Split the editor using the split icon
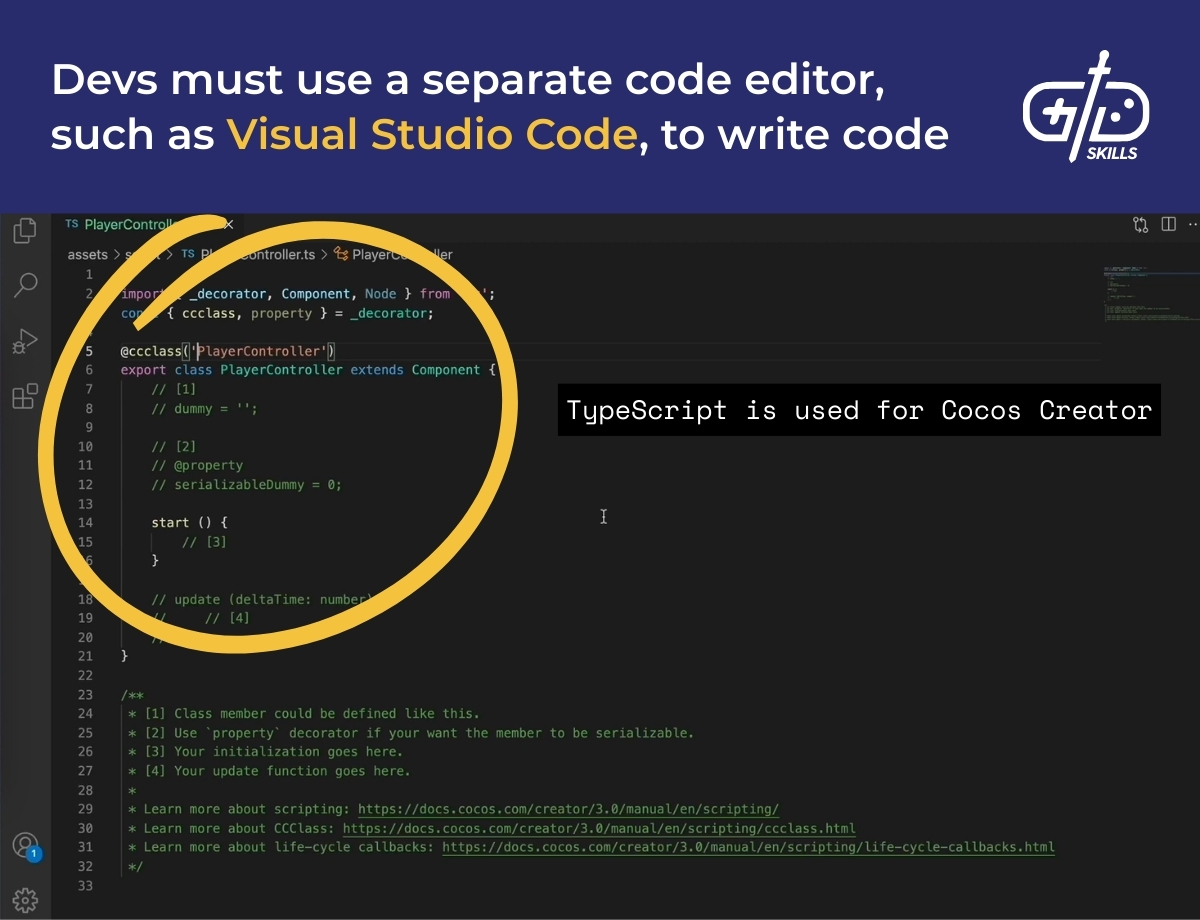Viewport: 1200px width, 920px height. [1168, 224]
